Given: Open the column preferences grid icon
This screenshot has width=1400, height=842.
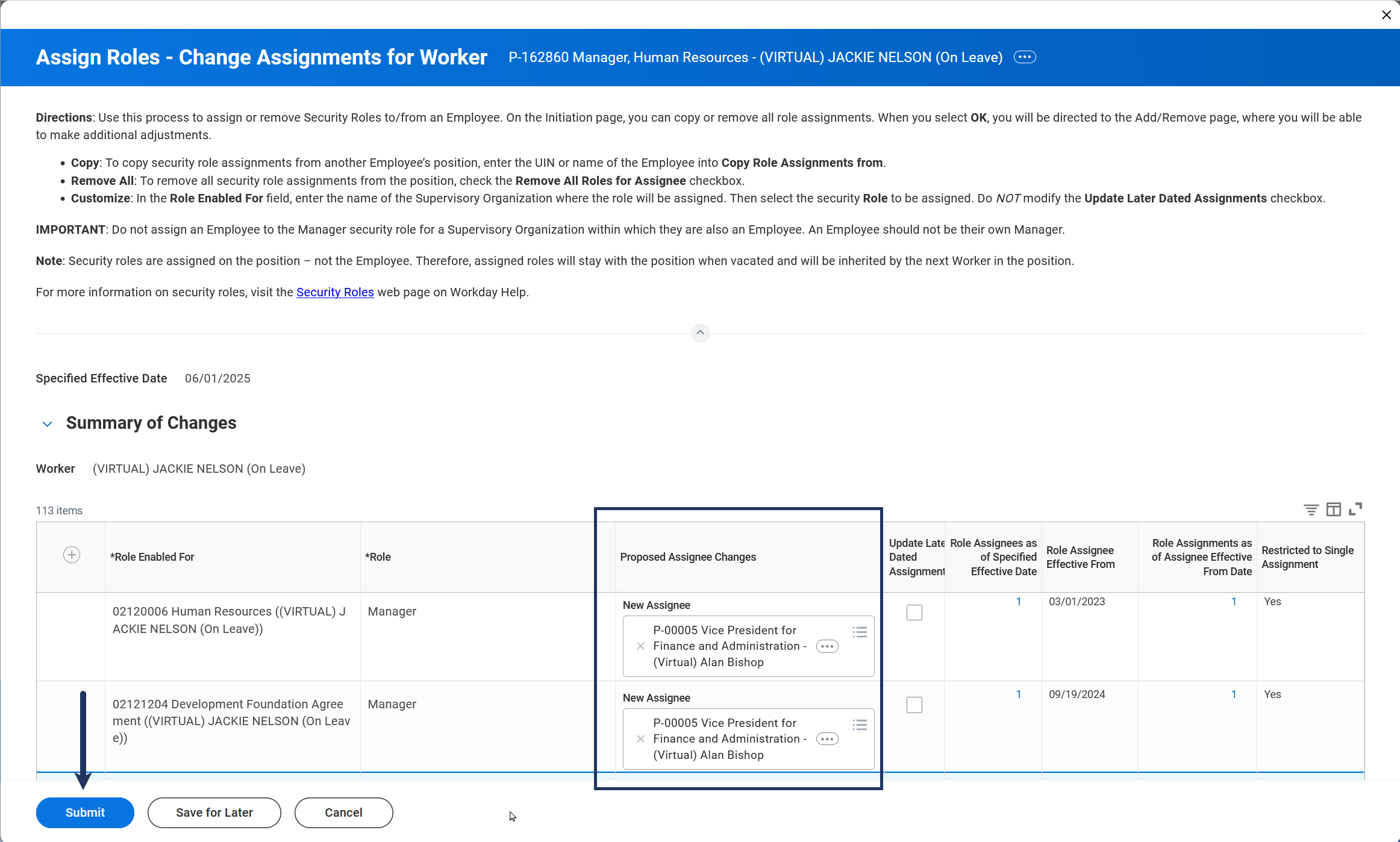Looking at the screenshot, I should click(x=1333, y=510).
